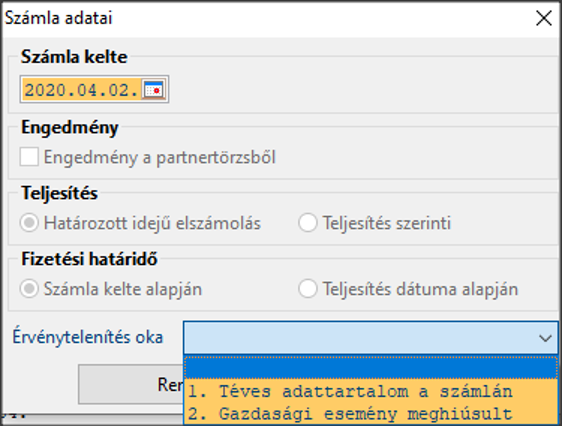Open the calendar picker in Számla kelte
The width and height of the screenshot is (562, 426).
tap(154, 89)
